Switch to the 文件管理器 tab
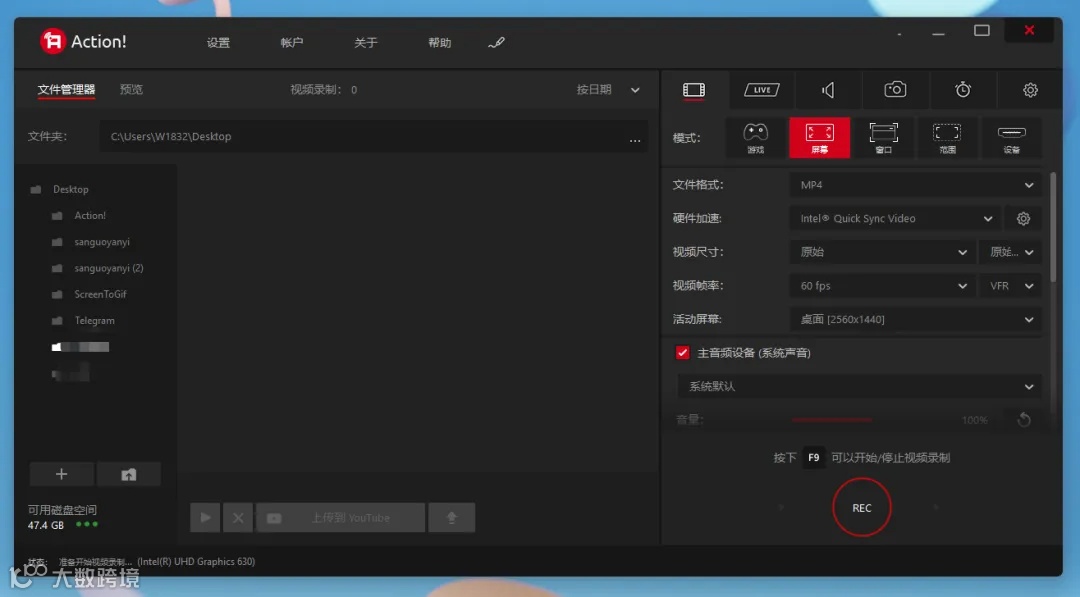This screenshot has height=597, width=1080. tap(66, 90)
